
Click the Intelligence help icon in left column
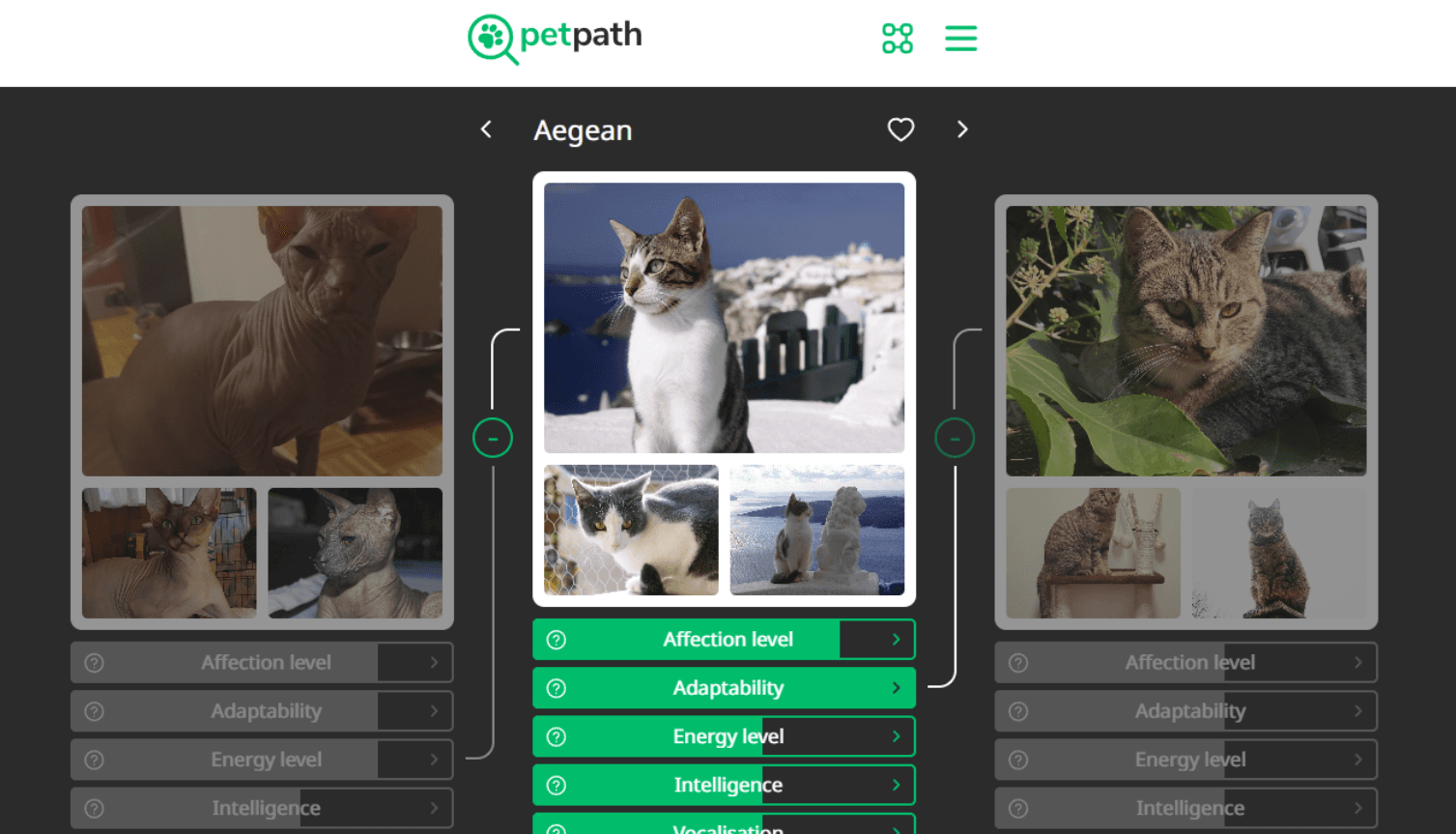(x=92, y=808)
